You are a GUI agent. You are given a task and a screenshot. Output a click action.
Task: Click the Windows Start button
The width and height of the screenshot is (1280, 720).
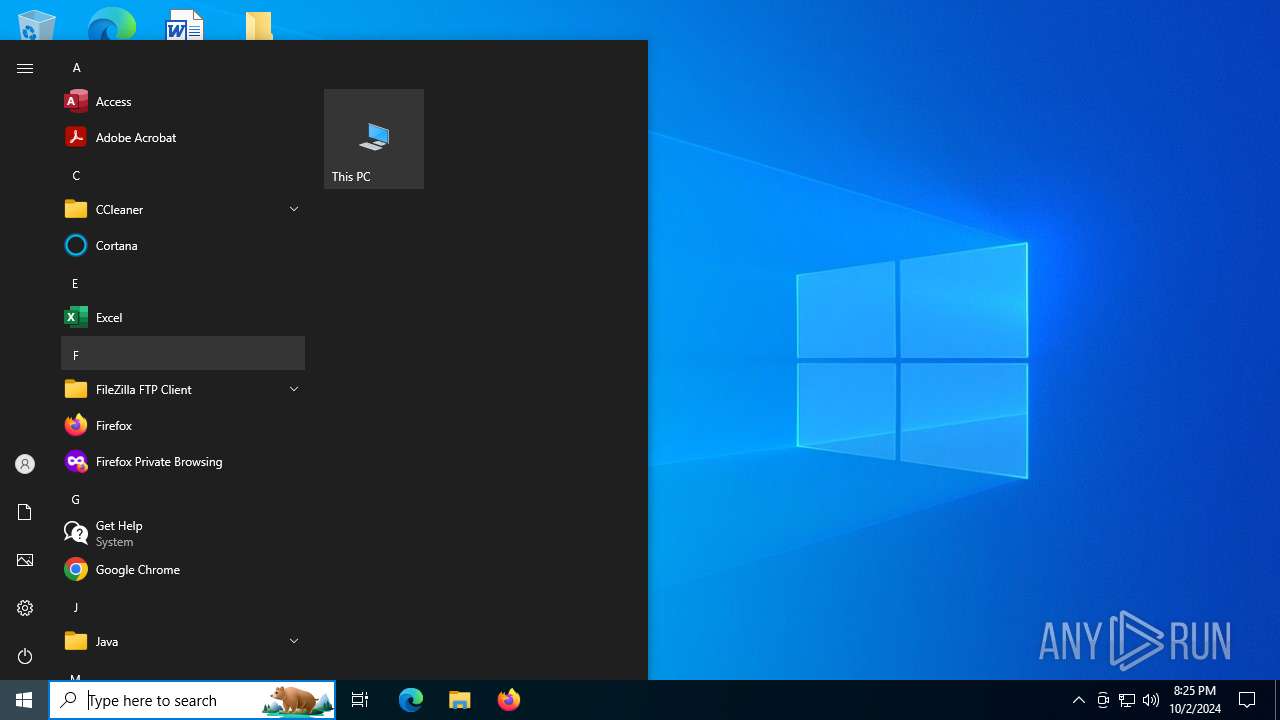click(x=24, y=700)
